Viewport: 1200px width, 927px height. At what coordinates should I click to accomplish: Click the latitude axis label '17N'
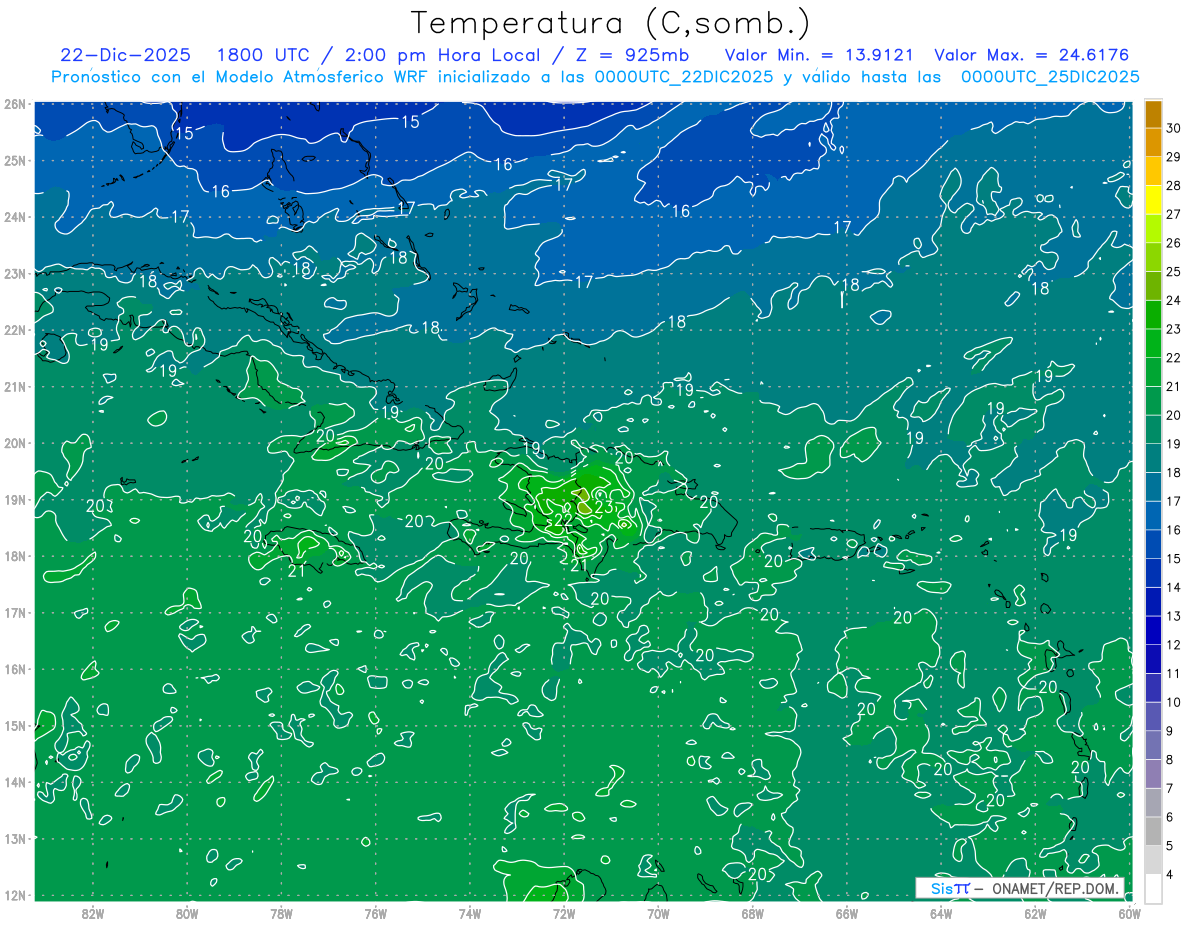click(15, 612)
